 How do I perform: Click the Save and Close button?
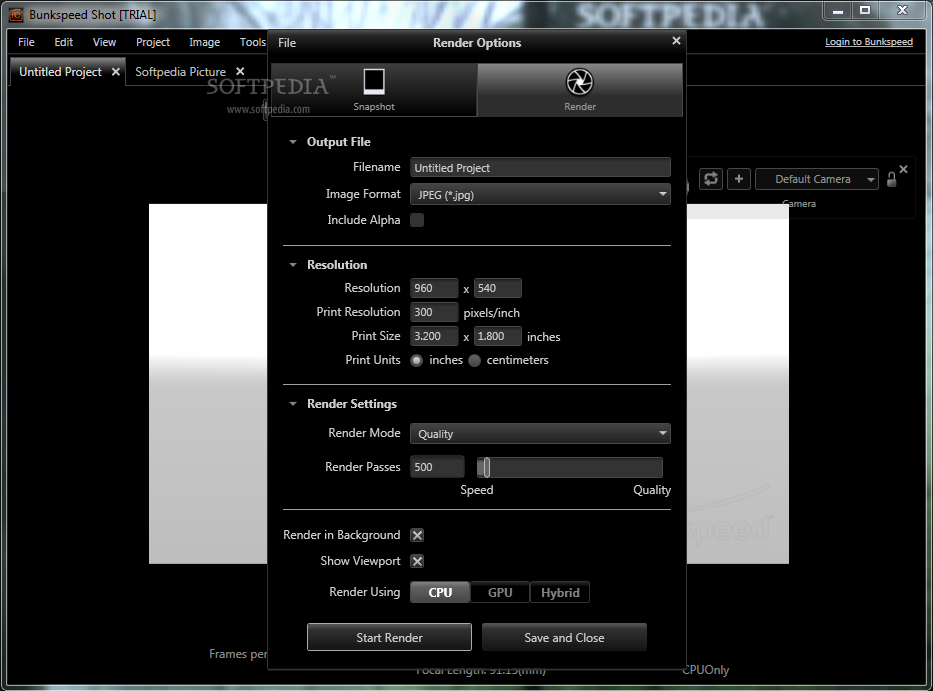pyautogui.click(x=564, y=637)
